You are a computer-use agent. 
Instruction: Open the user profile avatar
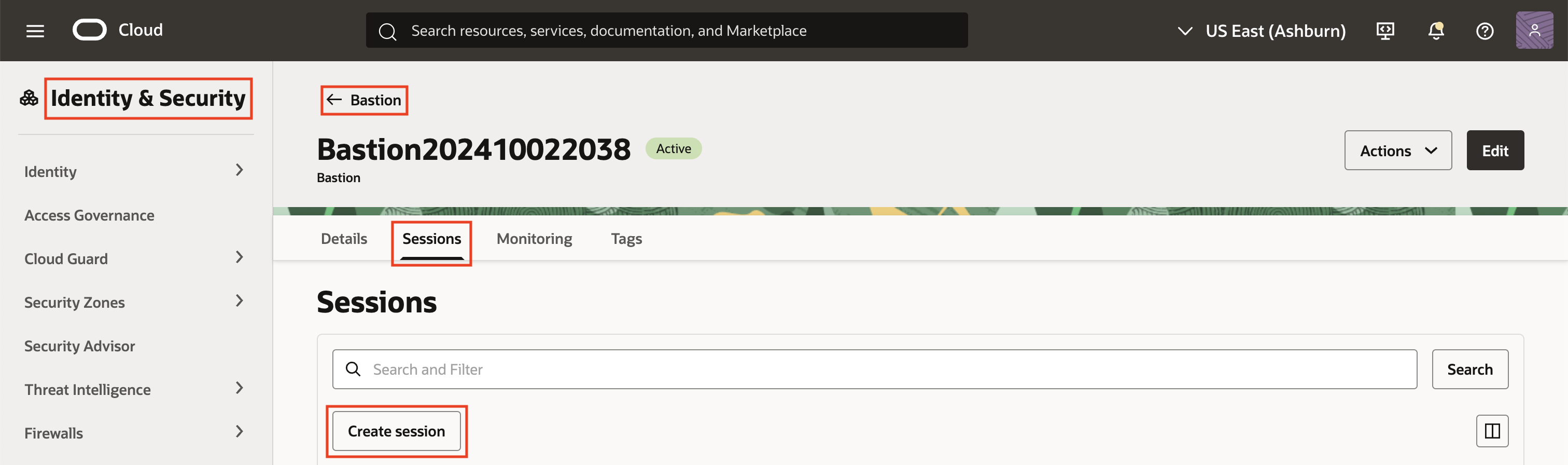click(x=1534, y=30)
